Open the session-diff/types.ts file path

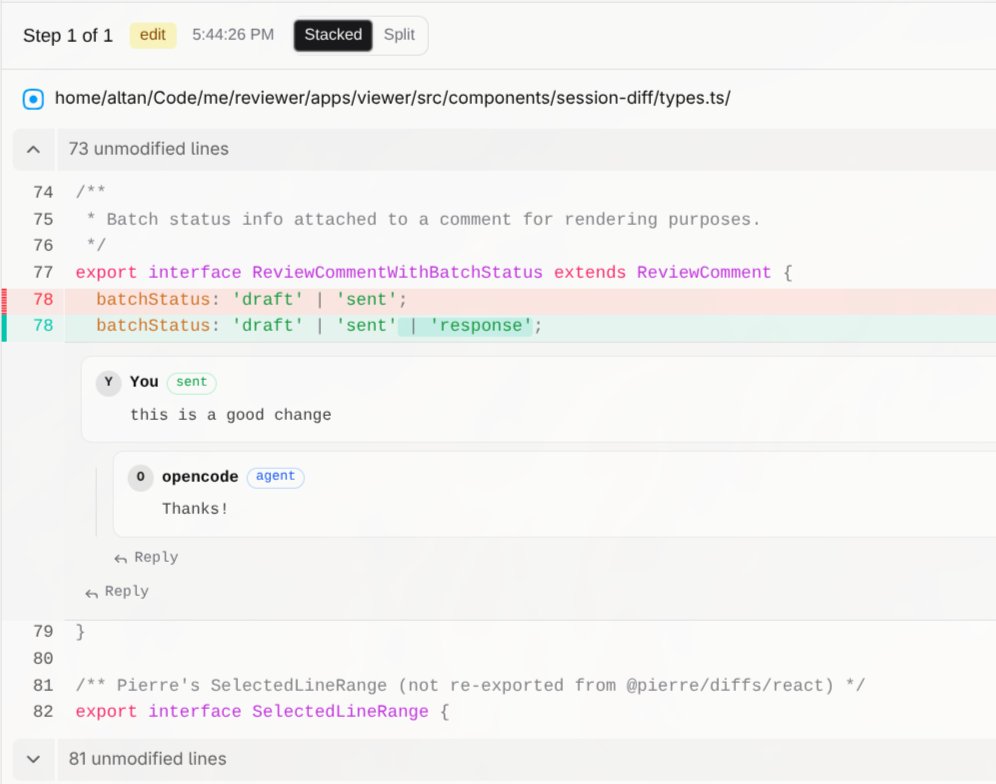click(x=392, y=98)
